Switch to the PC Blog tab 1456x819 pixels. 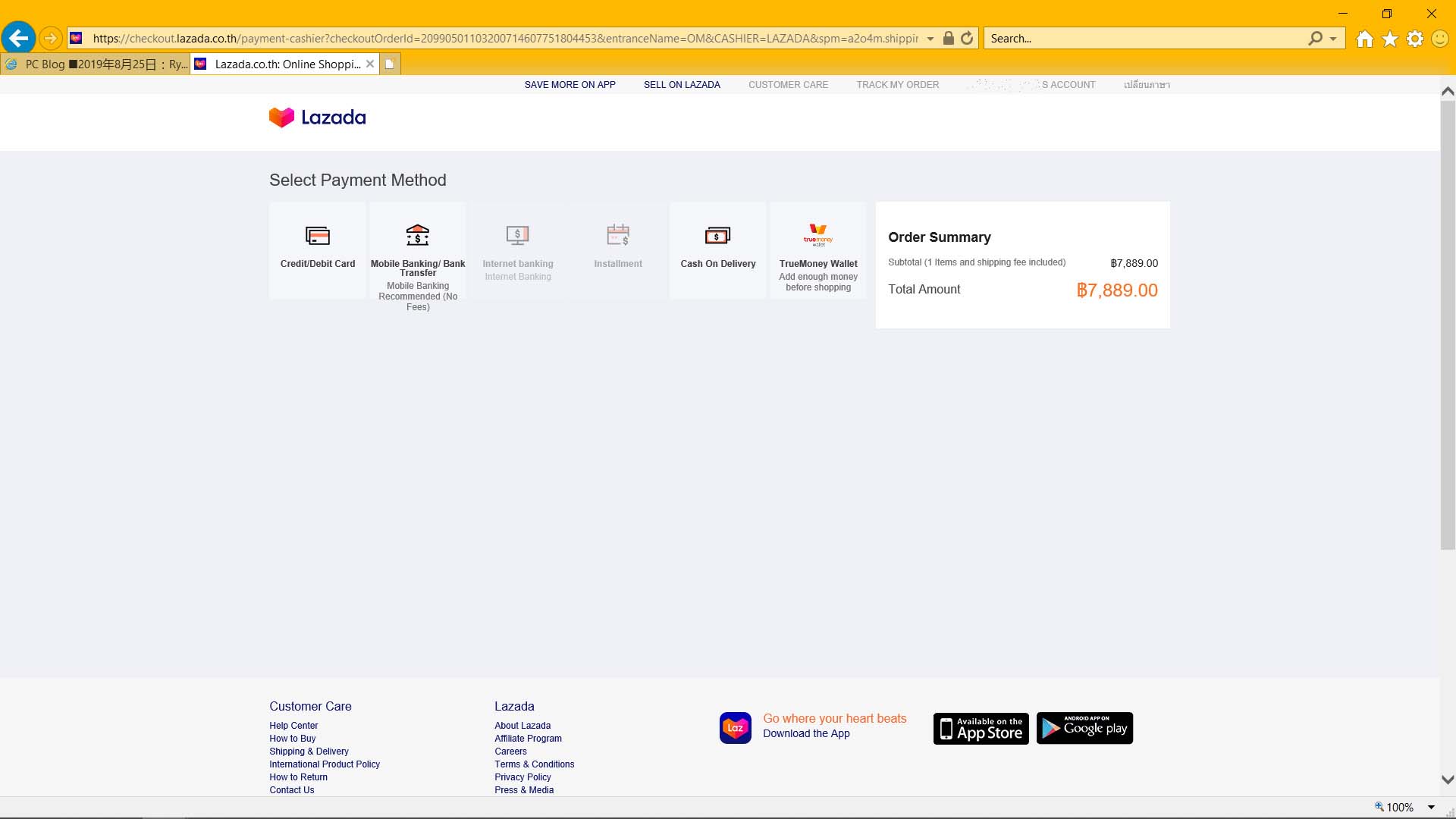(x=96, y=64)
